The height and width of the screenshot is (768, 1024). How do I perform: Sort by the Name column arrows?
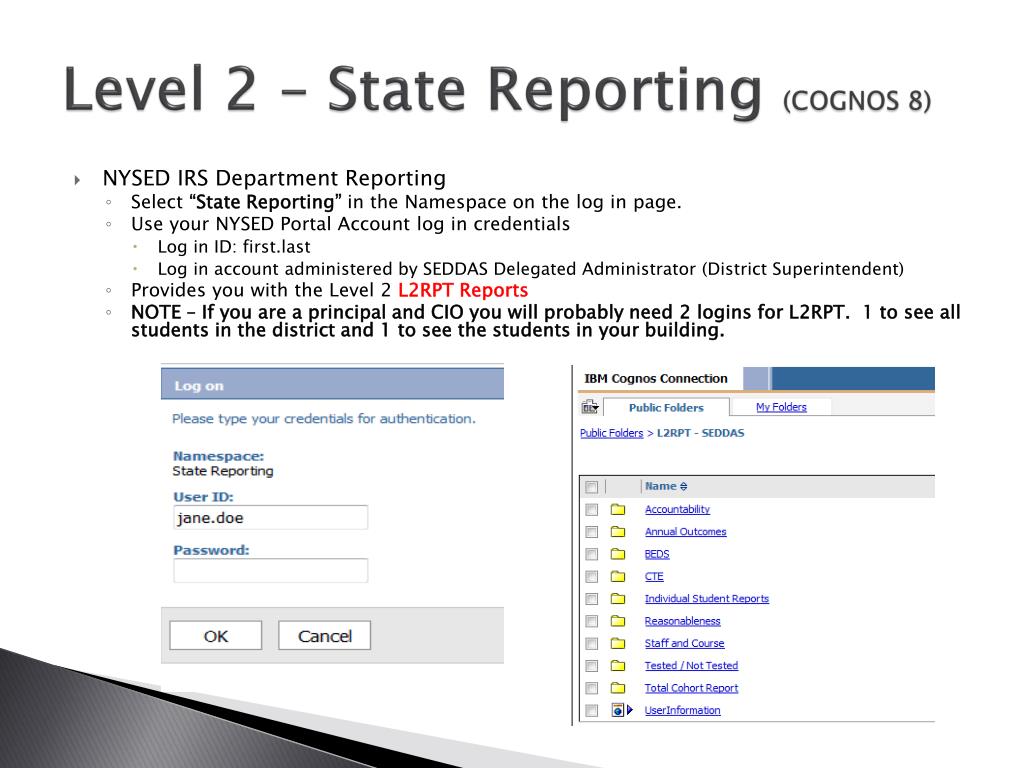[x=683, y=487]
